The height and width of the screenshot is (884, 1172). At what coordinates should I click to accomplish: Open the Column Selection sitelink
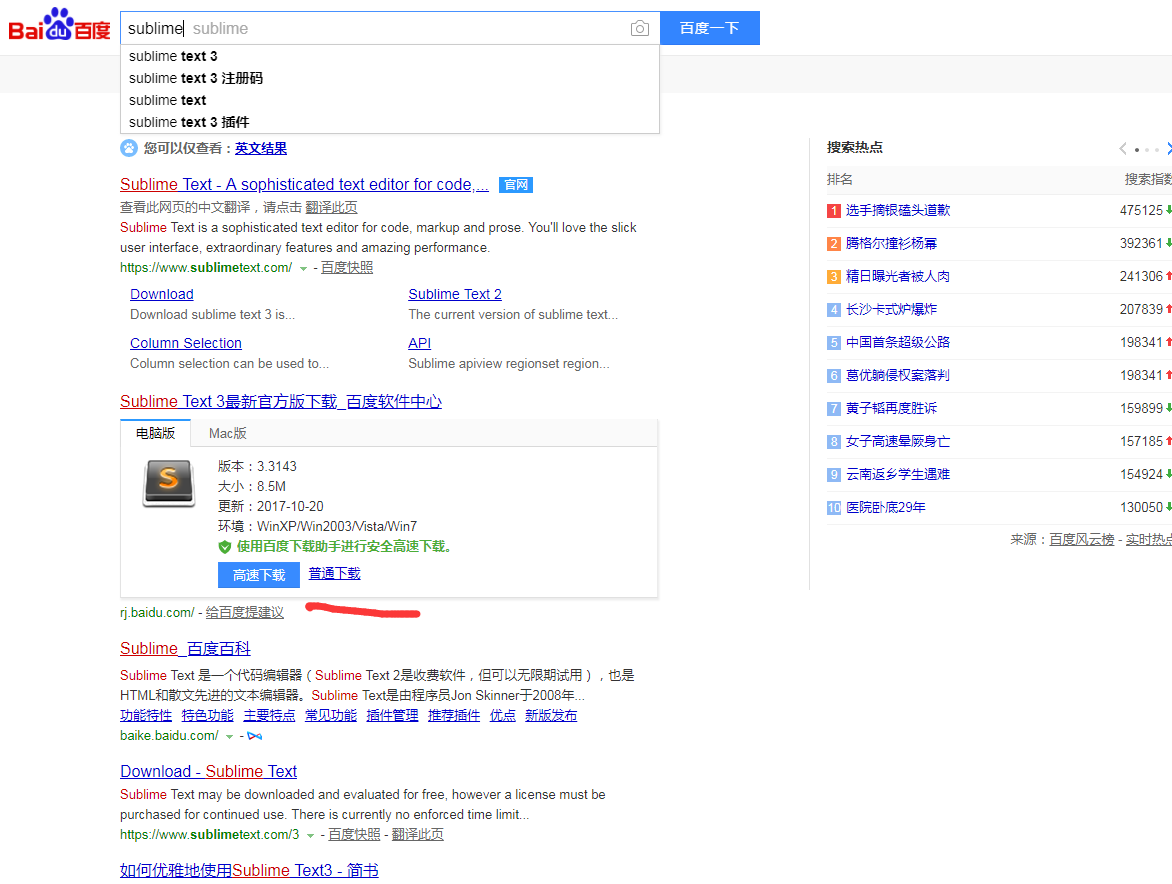185,343
